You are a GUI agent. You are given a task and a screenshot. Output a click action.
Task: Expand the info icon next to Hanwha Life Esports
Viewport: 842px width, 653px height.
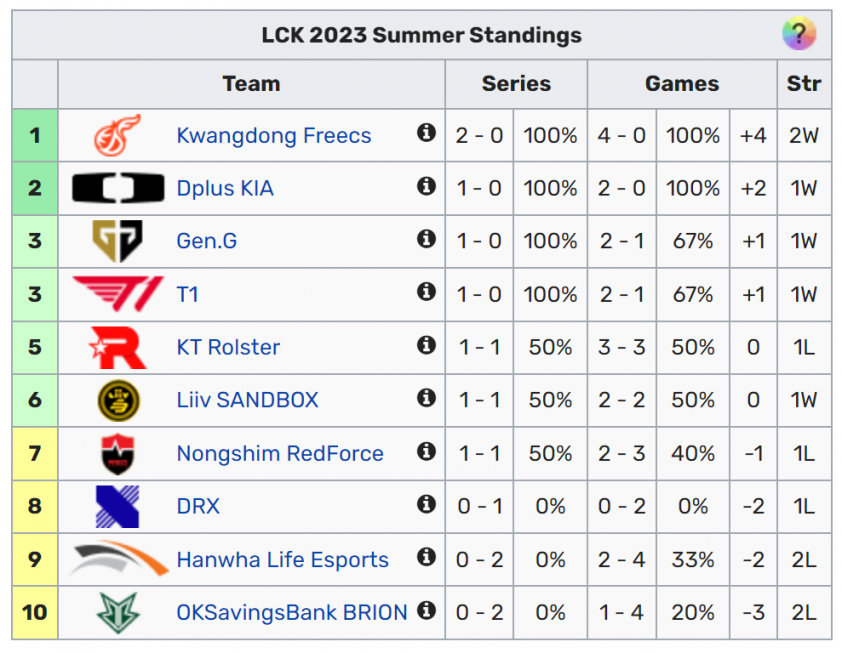click(x=427, y=559)
